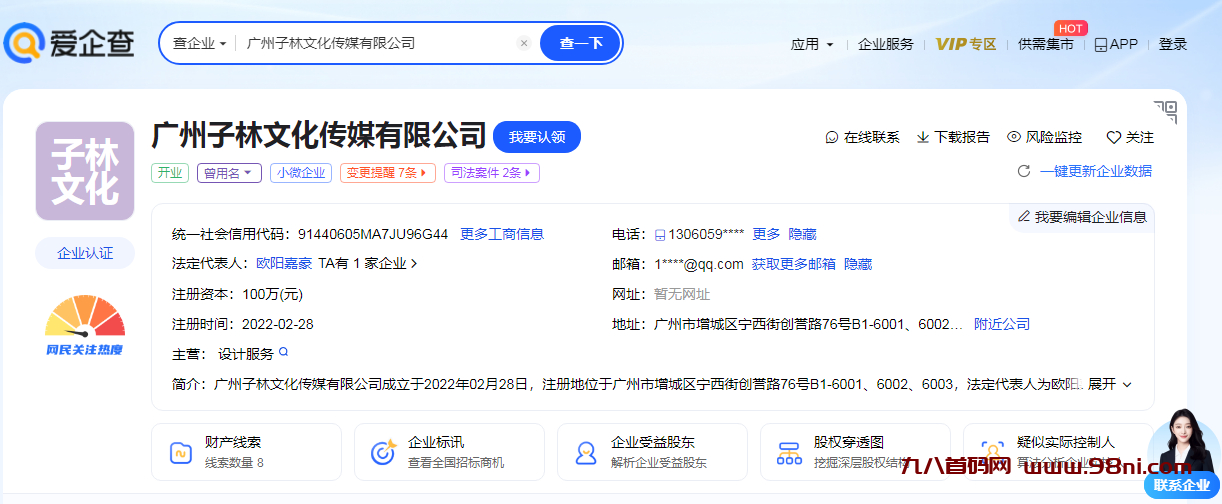Click the search magnifier icon beside 设计服务

pyautogui.click(x=284, y=353)
